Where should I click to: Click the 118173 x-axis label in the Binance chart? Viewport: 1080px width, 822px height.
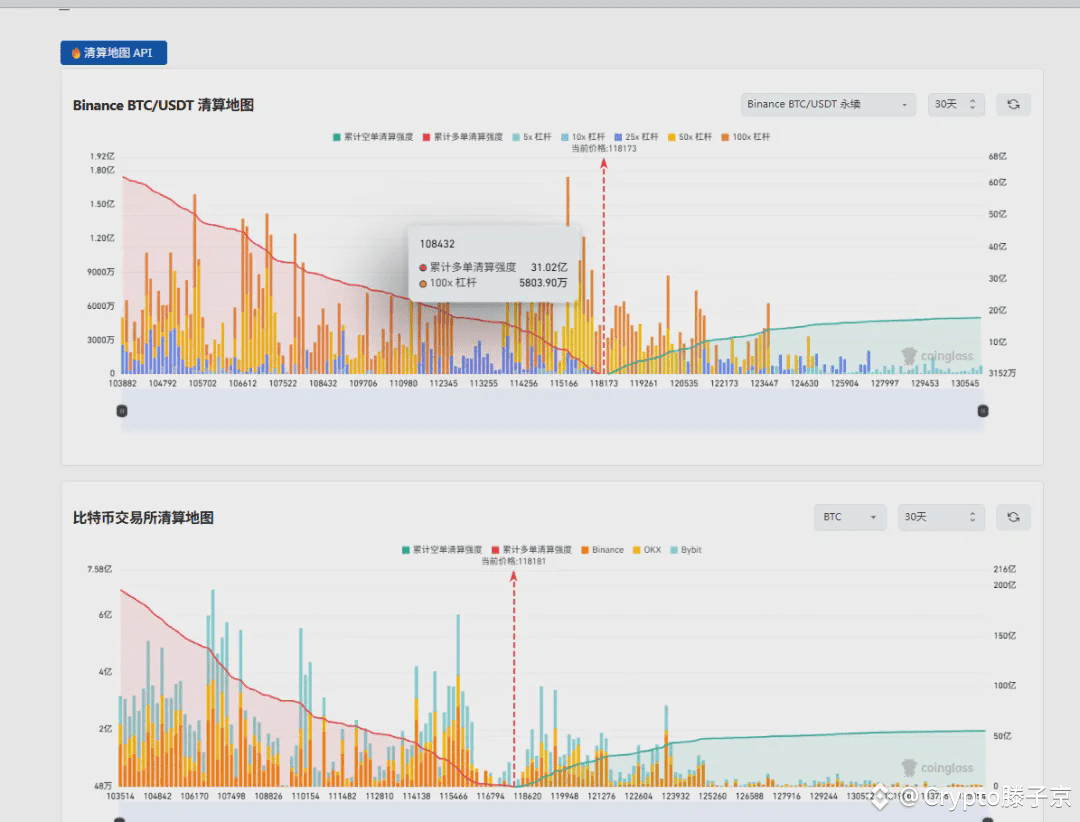tap(603, 383)
